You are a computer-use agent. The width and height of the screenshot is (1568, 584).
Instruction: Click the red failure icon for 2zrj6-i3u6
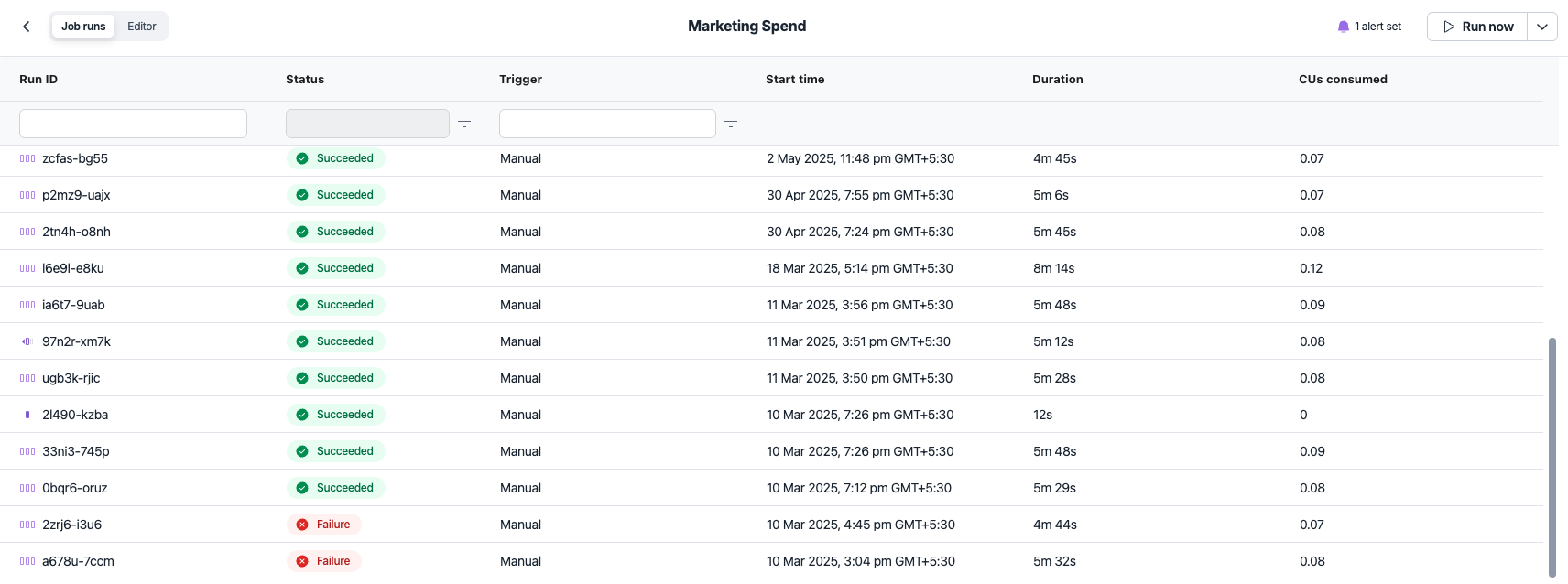(302, 525)
